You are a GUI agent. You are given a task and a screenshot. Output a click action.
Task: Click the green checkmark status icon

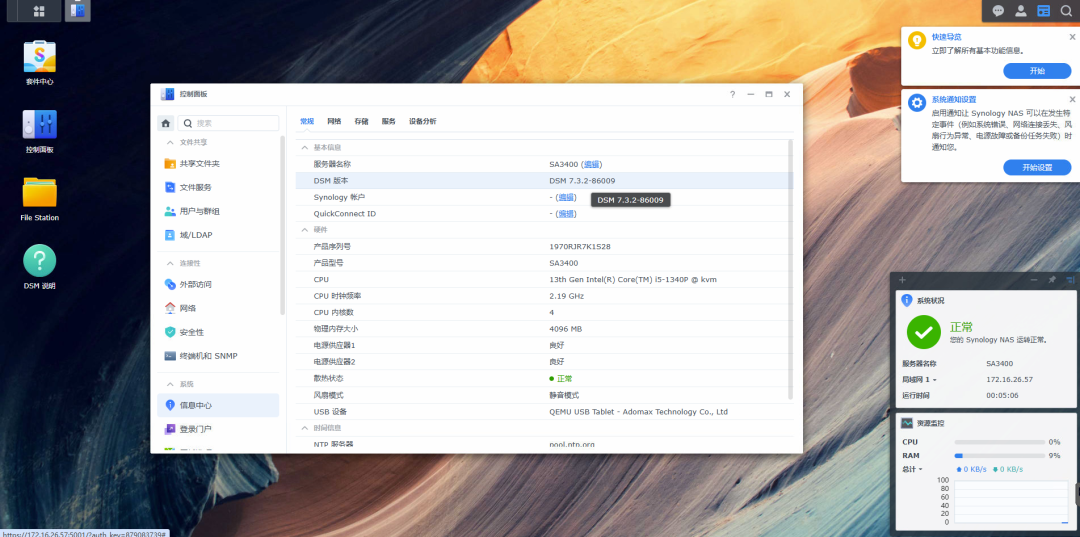click(x=924, y=332)
